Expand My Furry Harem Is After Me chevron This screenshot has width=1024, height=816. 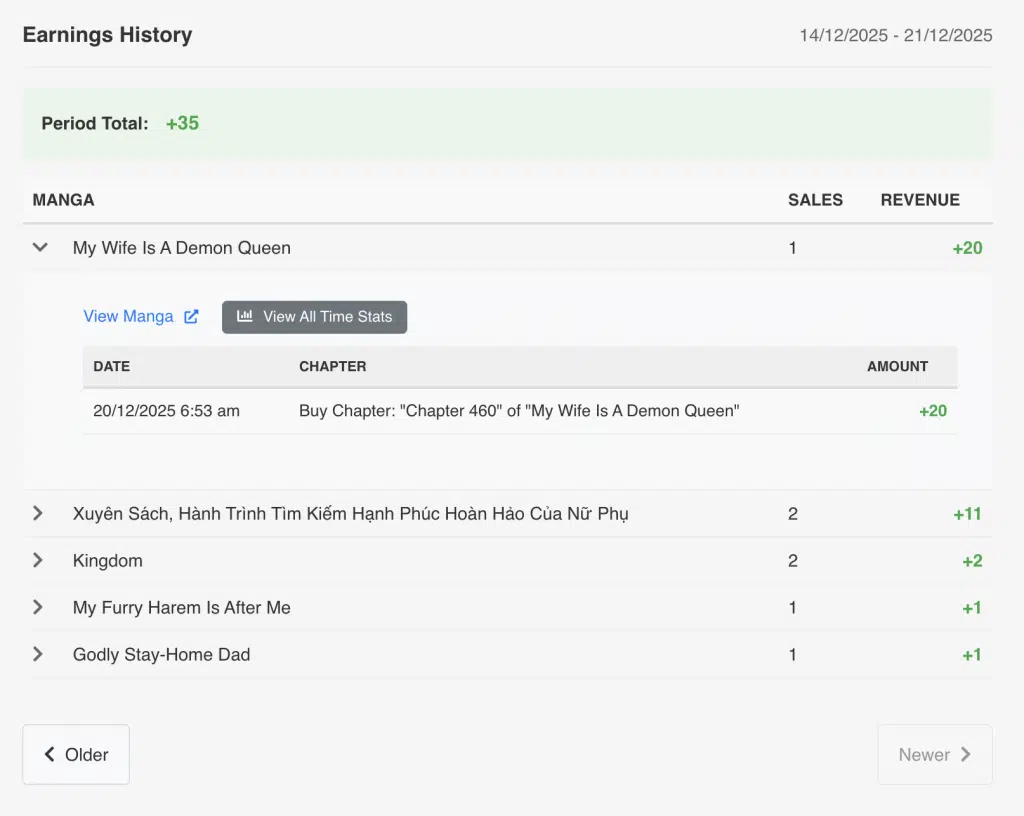(x=38, y=608)
